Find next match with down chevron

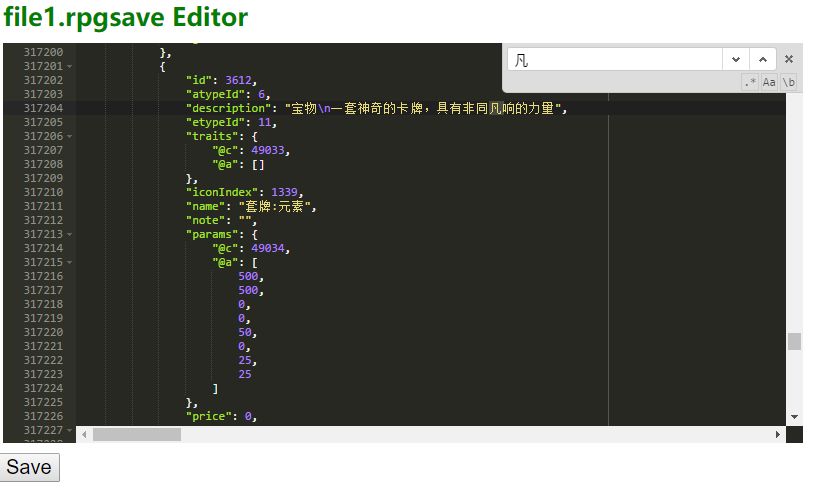pyautogui.click(x=735, y=59)
